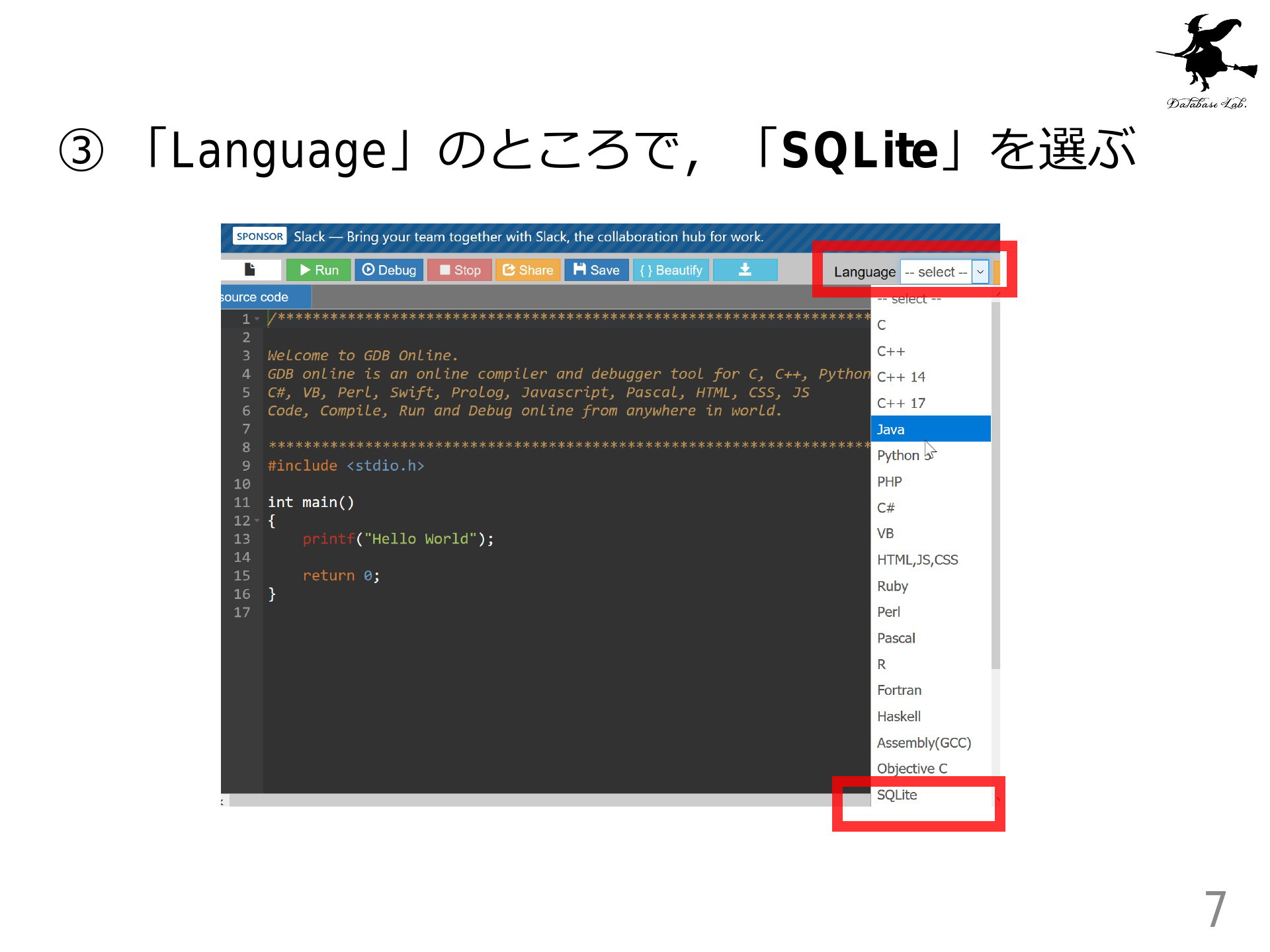Format the code with Beautify
The image size is (1270, 952).
coord(671,270)
